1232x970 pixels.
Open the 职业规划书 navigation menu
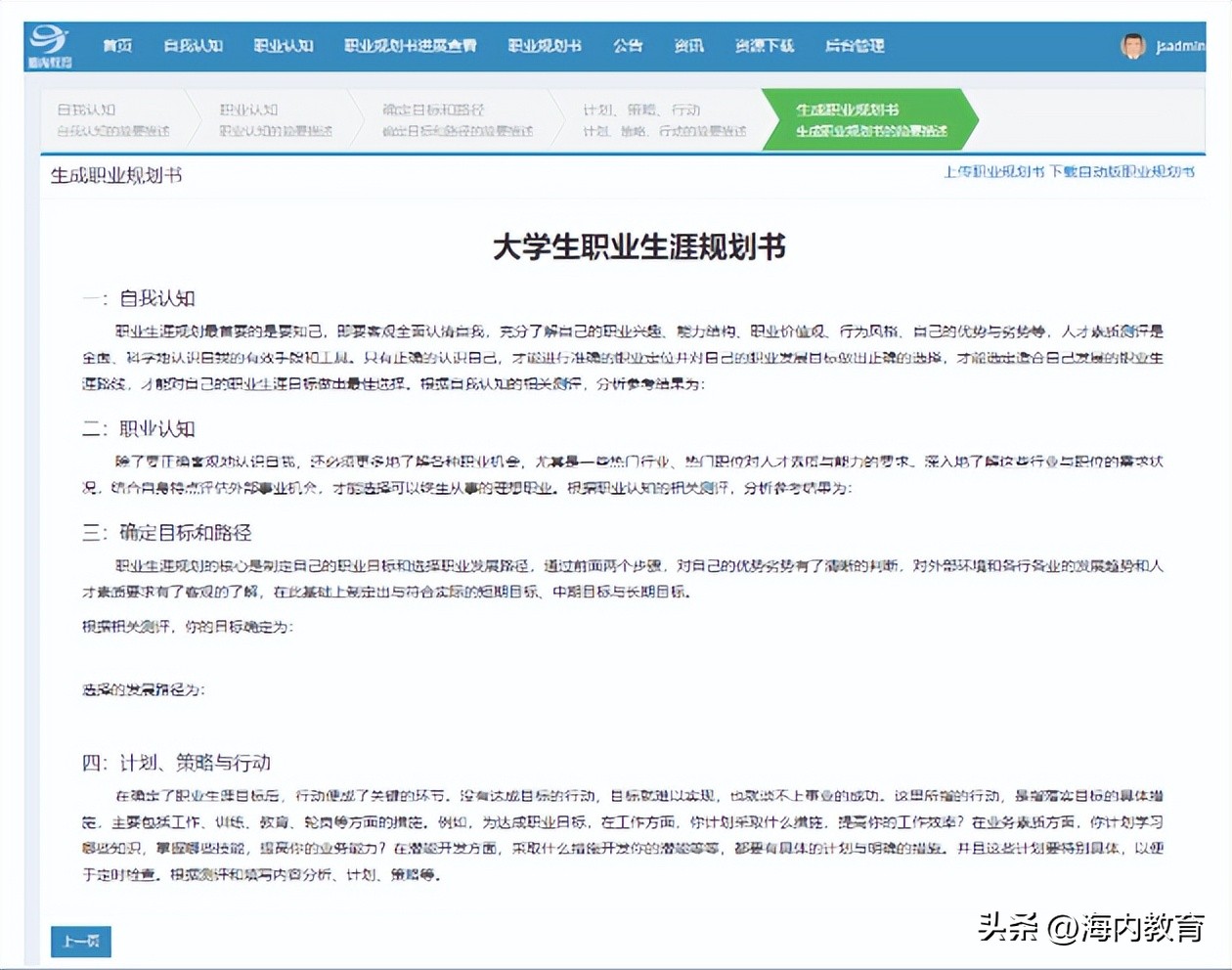coord(545,45)
